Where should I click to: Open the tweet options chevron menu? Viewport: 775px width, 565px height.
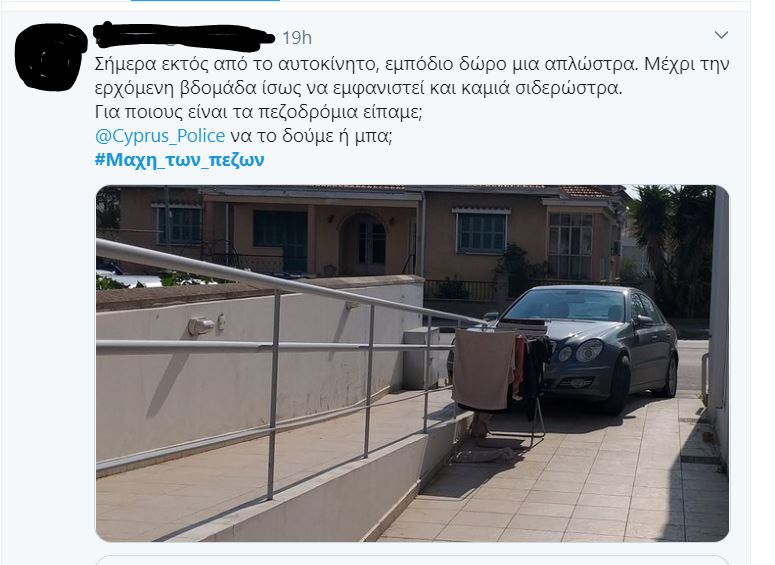[721, 35]
